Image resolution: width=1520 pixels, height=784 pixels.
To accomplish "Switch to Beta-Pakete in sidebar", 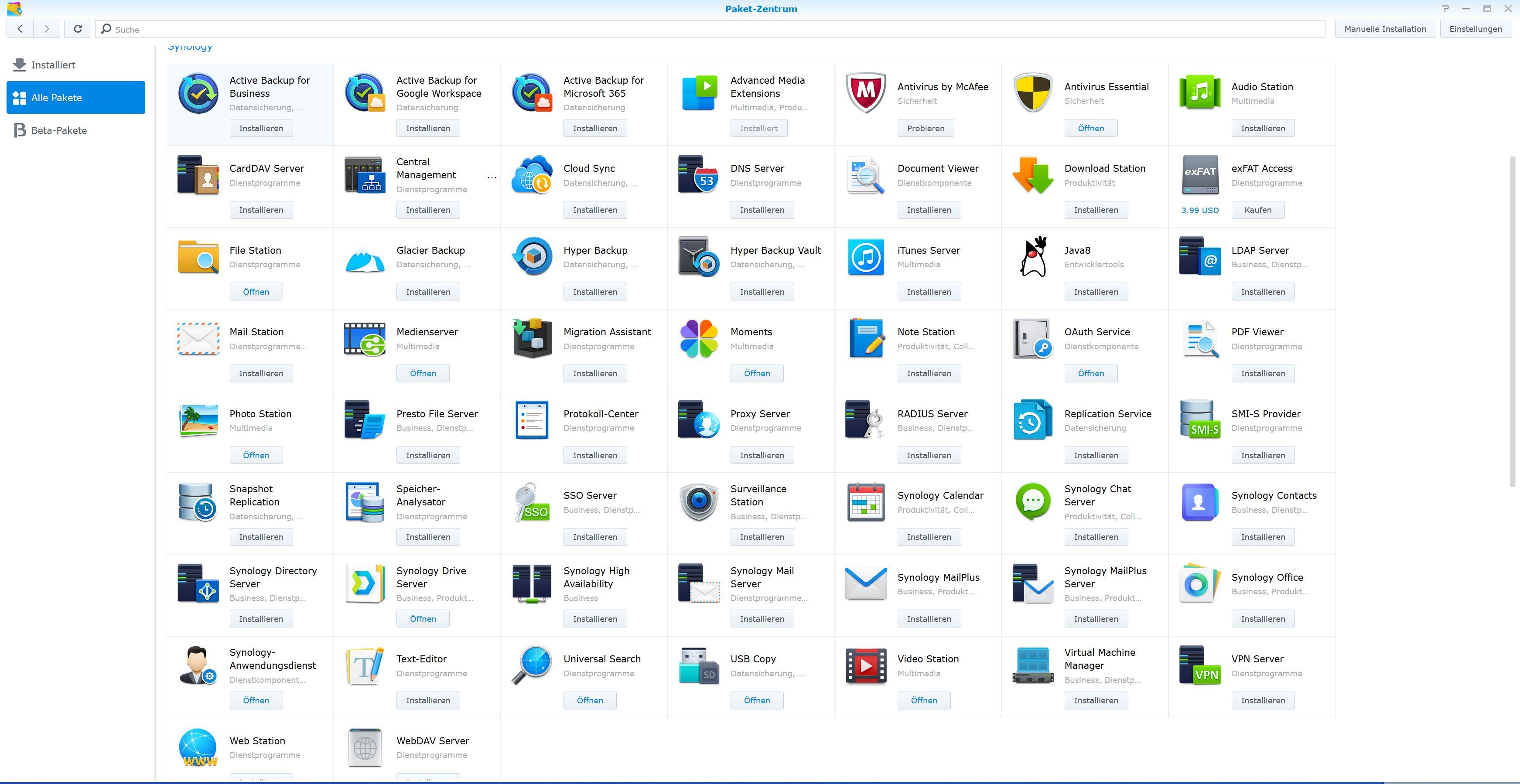I will pos(75,130).
